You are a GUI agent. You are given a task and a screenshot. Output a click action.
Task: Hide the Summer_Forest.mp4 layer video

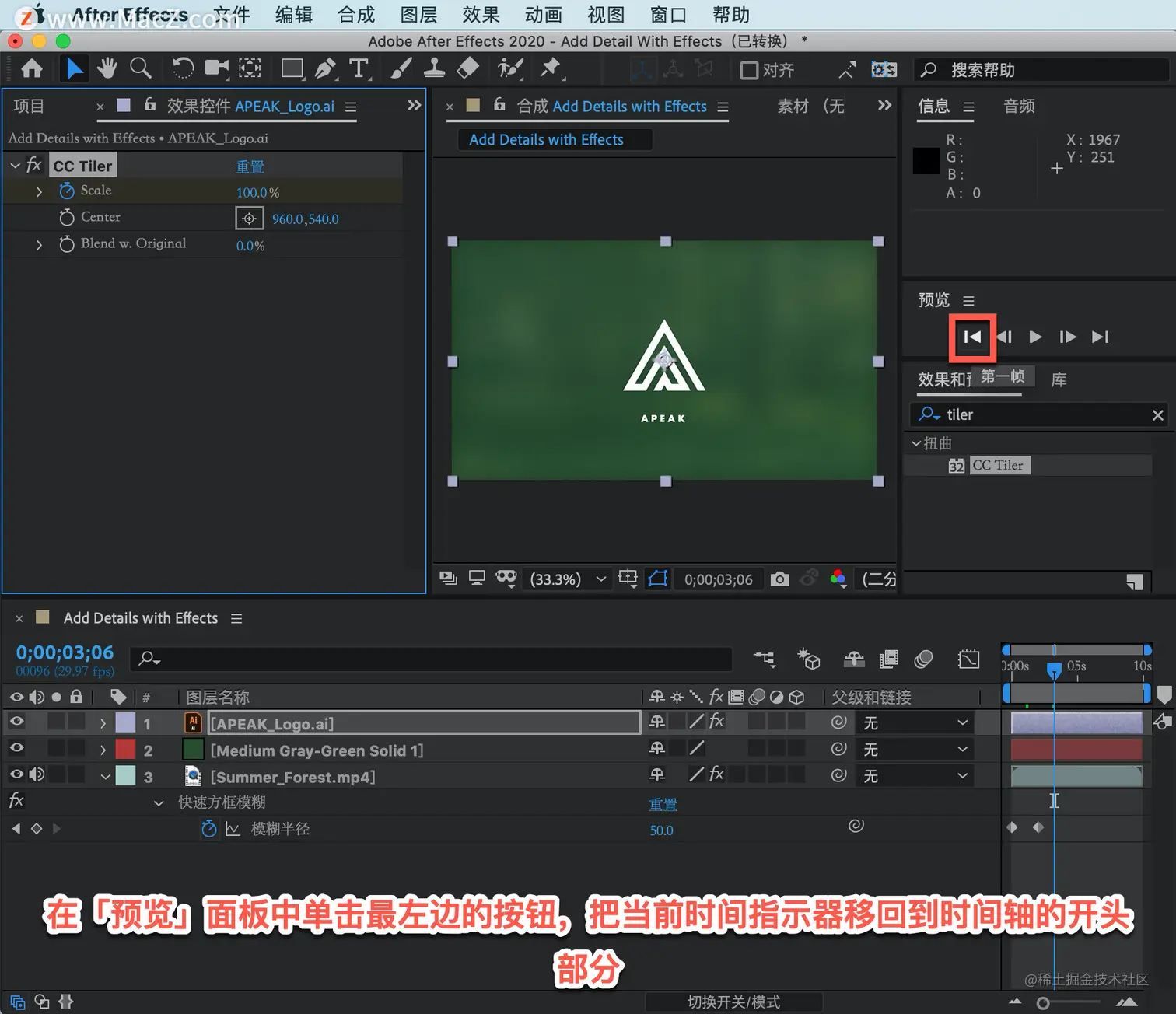coord(16,775)
